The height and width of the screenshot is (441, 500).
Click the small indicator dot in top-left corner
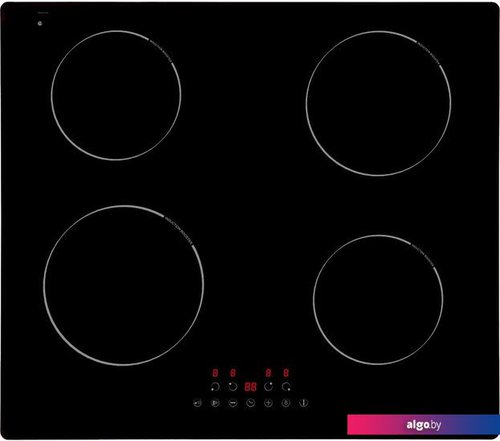(x=40, y=23)
